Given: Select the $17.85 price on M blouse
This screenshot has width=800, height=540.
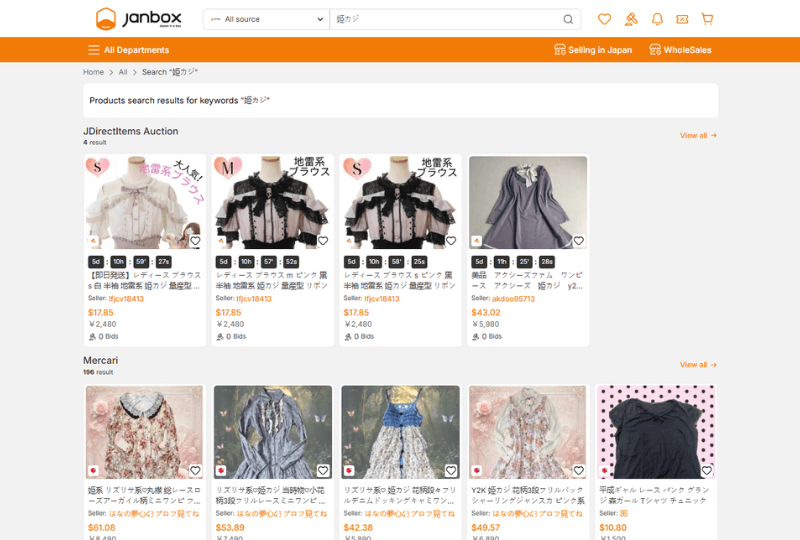Looking at the screenshot, I should coord(229,312).
